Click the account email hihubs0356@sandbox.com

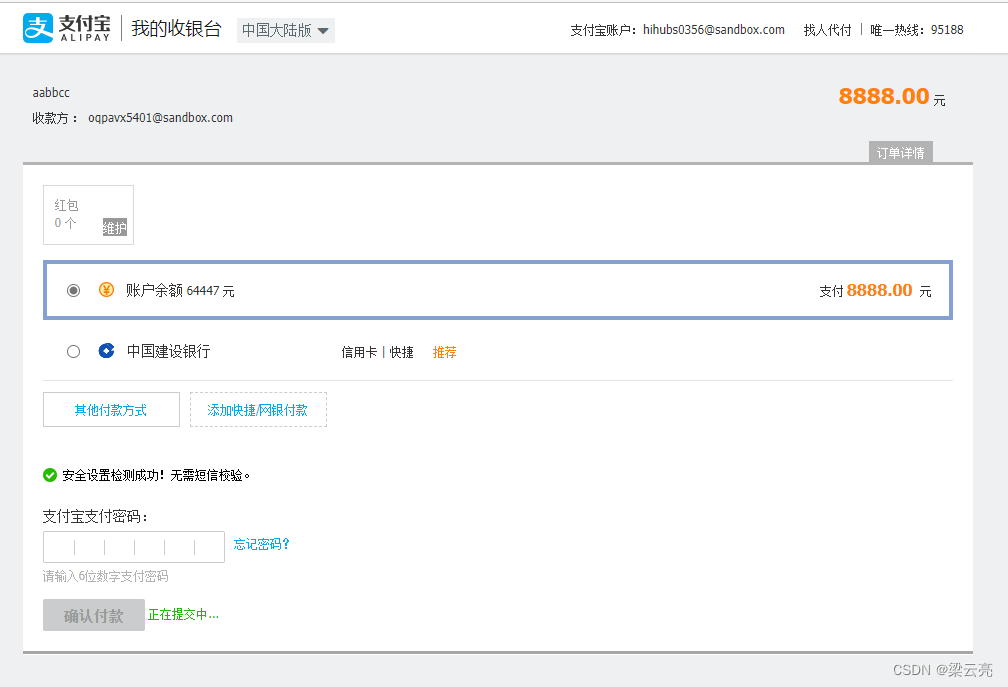pyautogui.click(x=714, y=30)
